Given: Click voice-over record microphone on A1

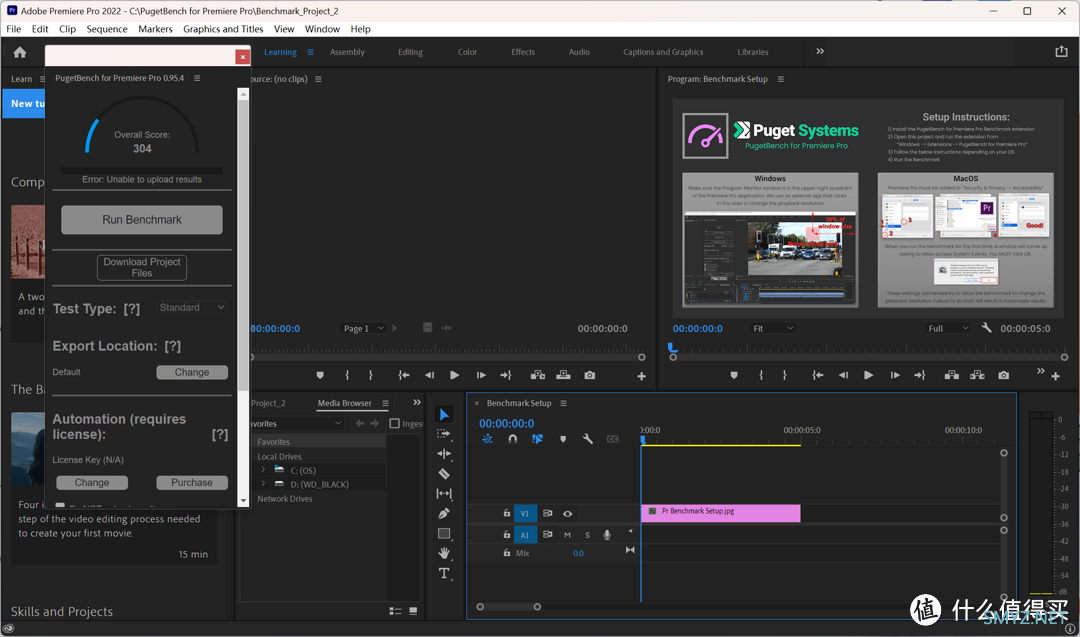Looking at the screenshot, I should click(x=607, y=534).
